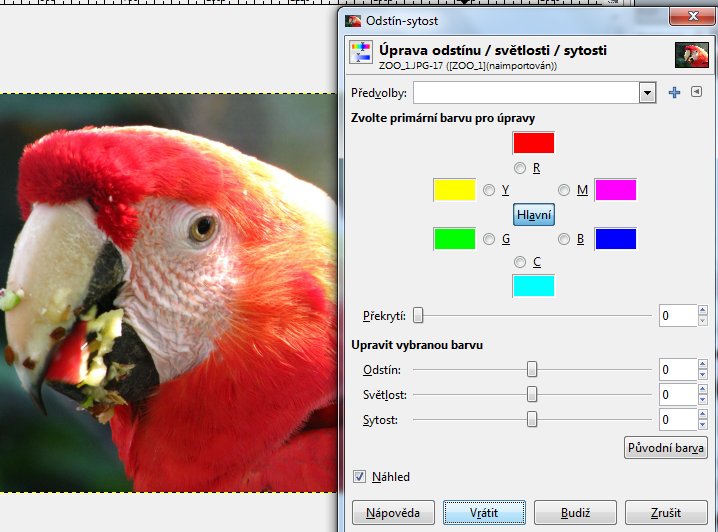Click the Odstín slider handle
This screenshot has height=532, width=718.
coord(532,369)
